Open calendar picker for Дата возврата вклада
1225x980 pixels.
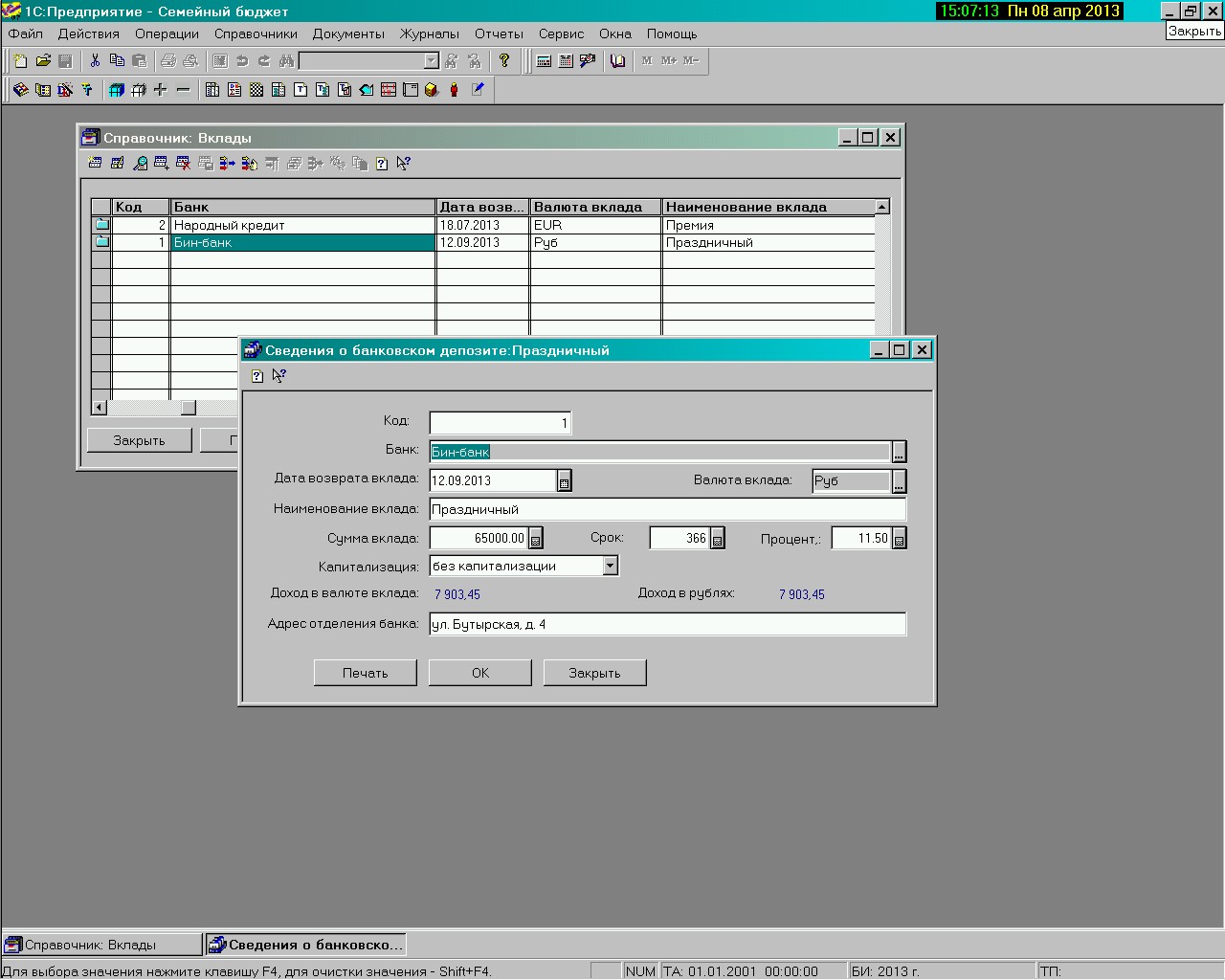pyautogui.click(x=565, y=481)
